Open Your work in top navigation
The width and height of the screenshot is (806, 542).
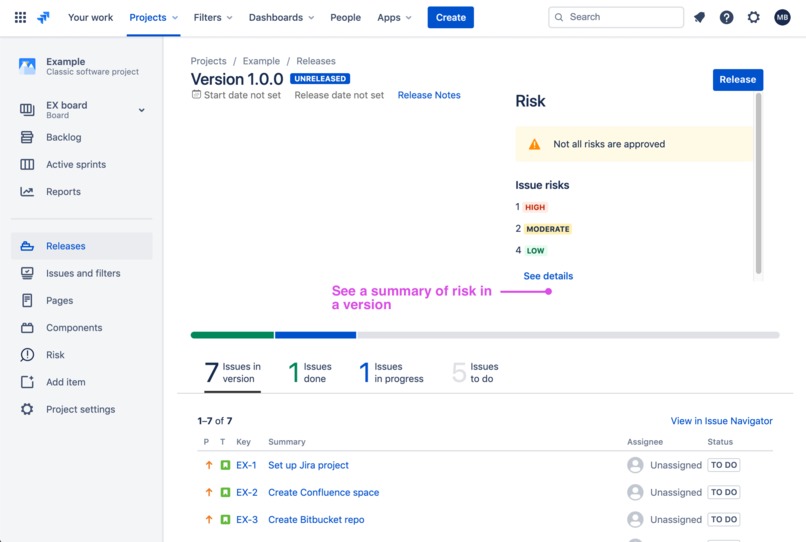pyautogui.click(x=90, y=17)
